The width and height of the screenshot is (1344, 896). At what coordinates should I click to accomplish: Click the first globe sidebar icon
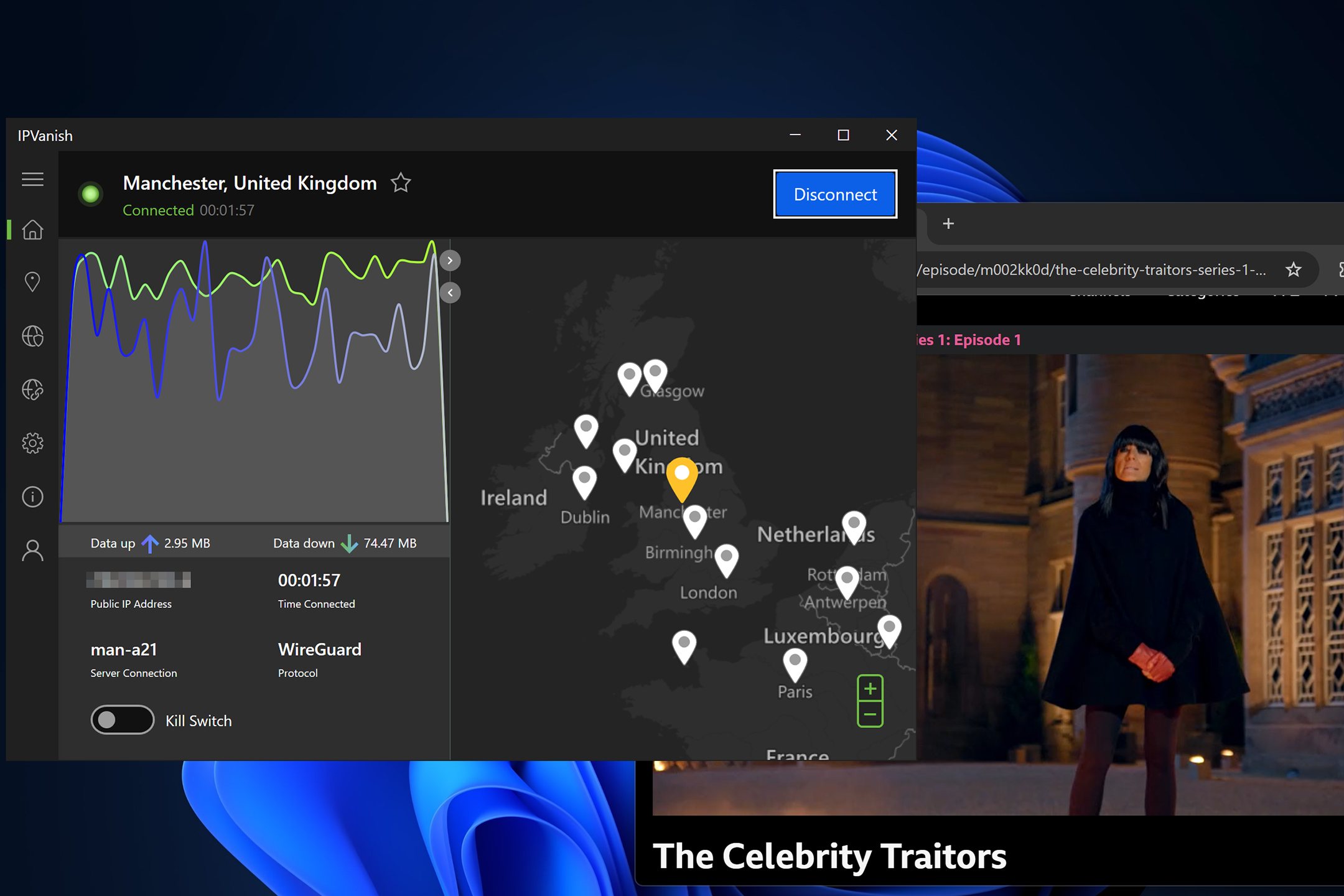coord(32,337)
